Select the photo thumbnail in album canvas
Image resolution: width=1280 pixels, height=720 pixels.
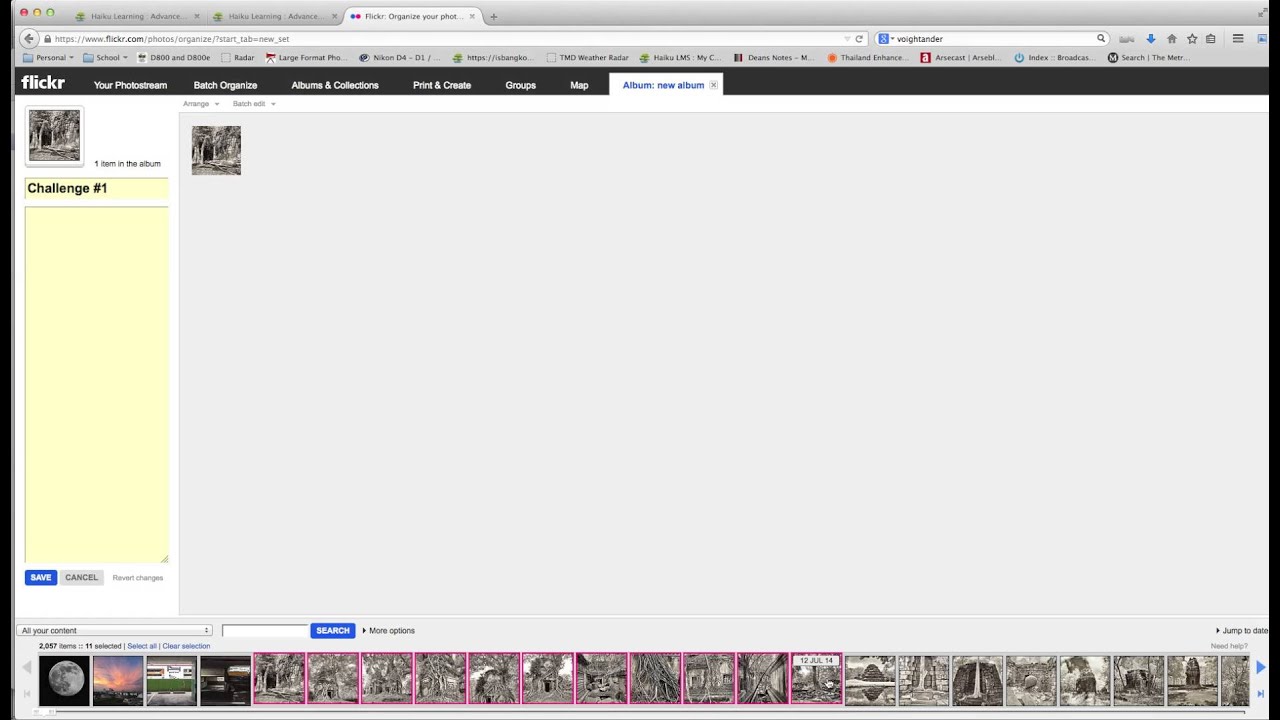216,150
